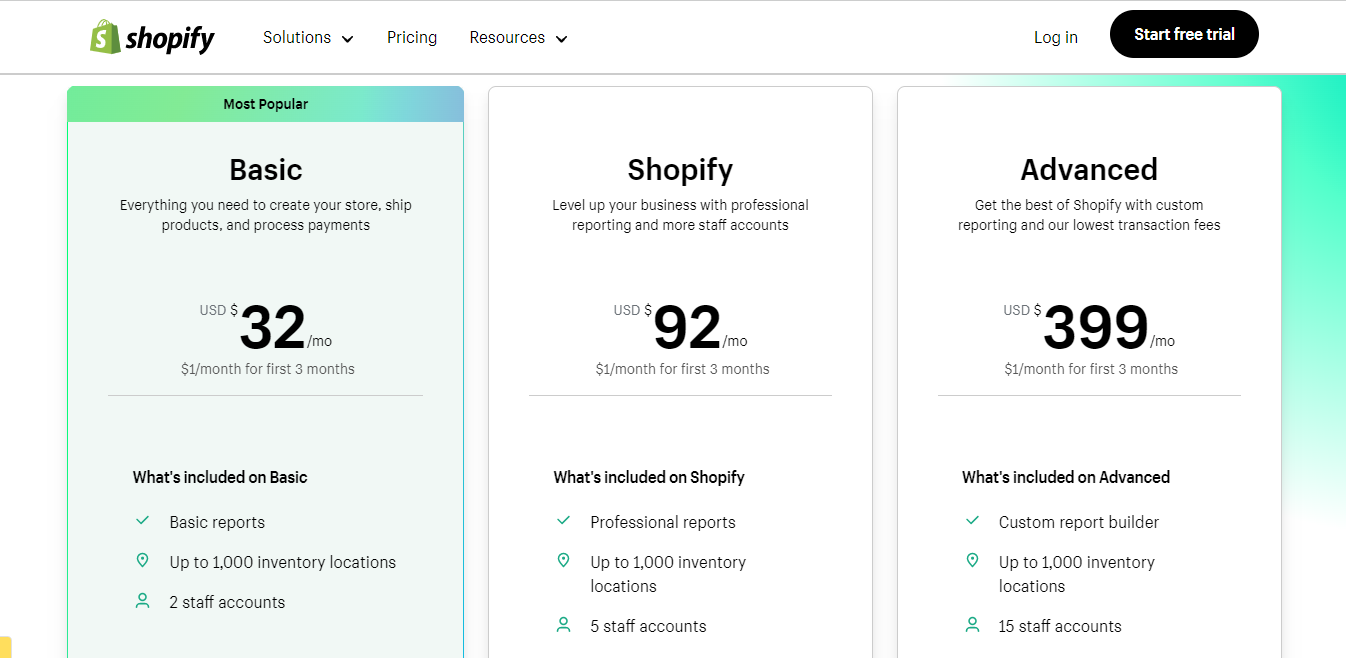Image resolution: width=1346 pixels, height=658 pixels.
Task: Click the Most Popular banner
Action: [x=265, y=104]
